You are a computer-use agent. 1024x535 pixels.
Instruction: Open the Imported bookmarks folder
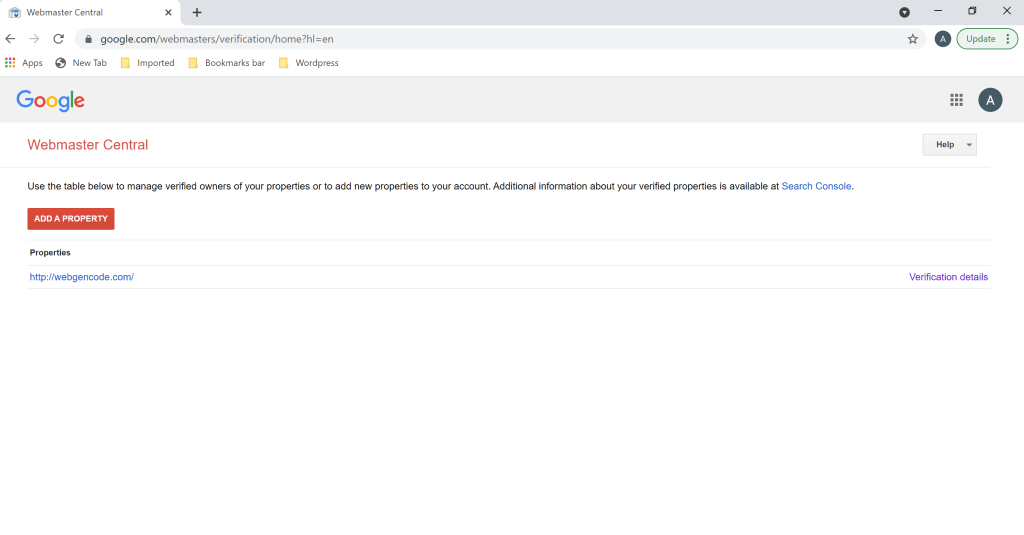pyautogui.click(x=148, y=63)
